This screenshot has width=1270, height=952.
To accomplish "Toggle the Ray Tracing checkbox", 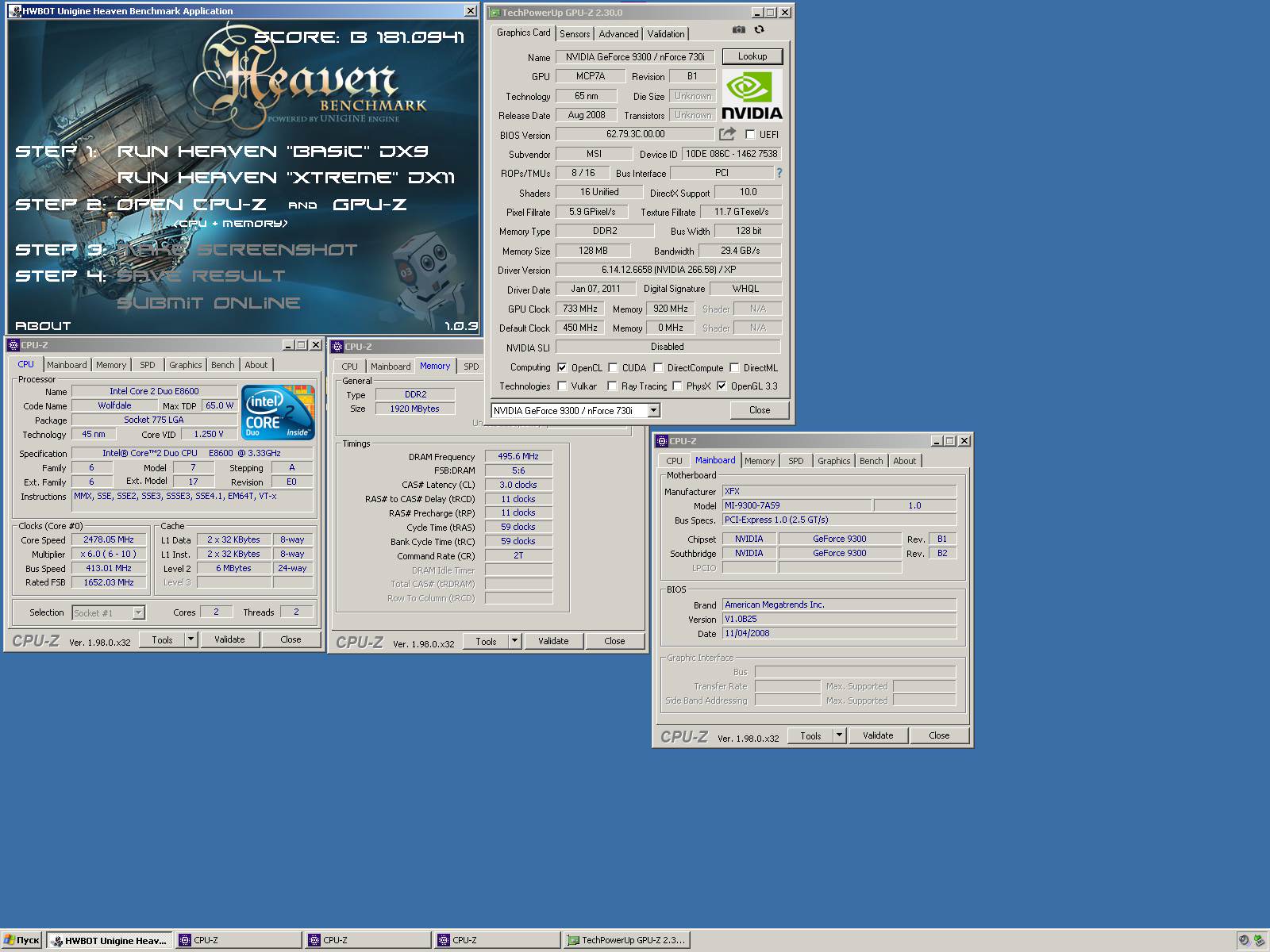I will click(612, 386).
